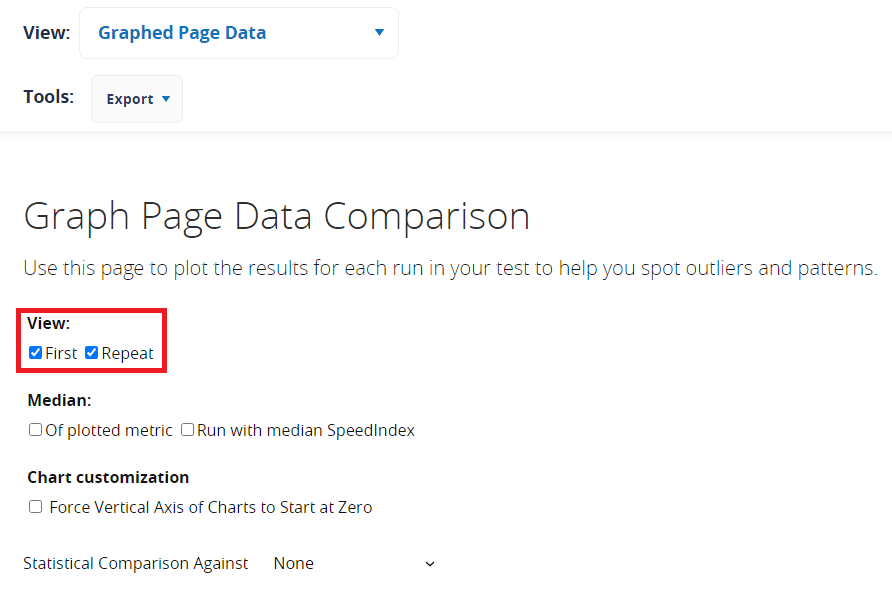
Task: Enable median Of plotted metric checkbox
Action: point(36,430)
